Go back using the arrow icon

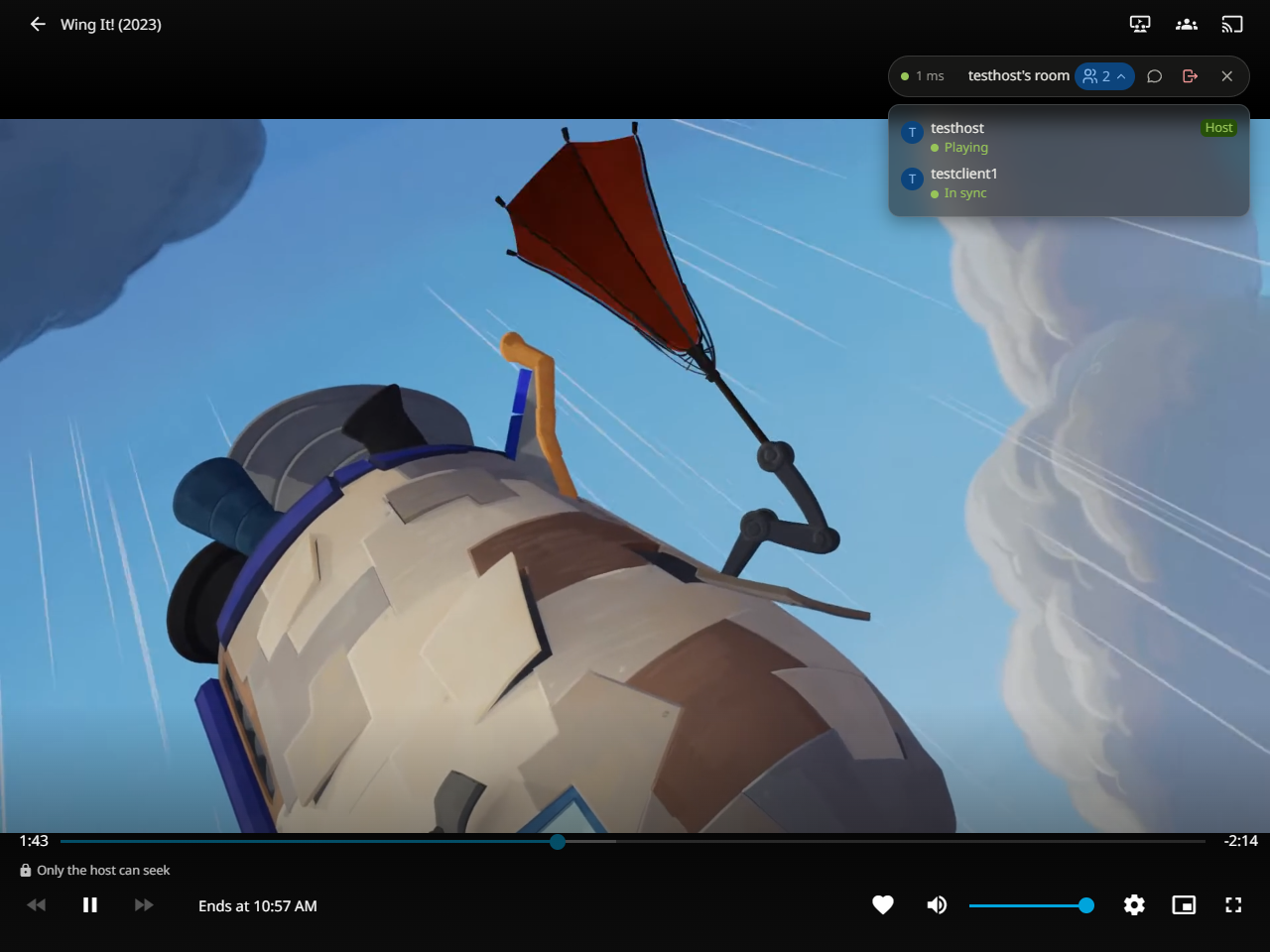point(38,24)
